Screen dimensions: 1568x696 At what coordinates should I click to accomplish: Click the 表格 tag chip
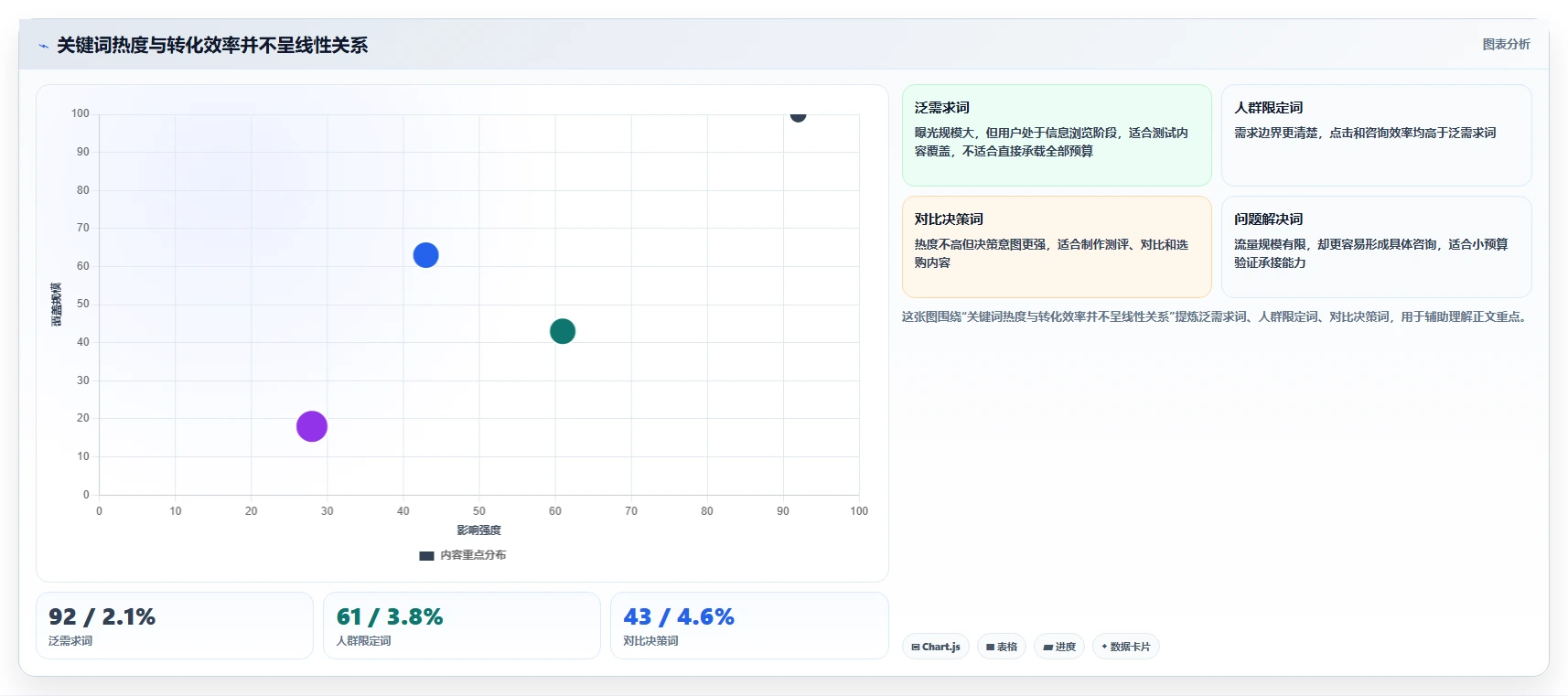click(x=1002, y=647)
